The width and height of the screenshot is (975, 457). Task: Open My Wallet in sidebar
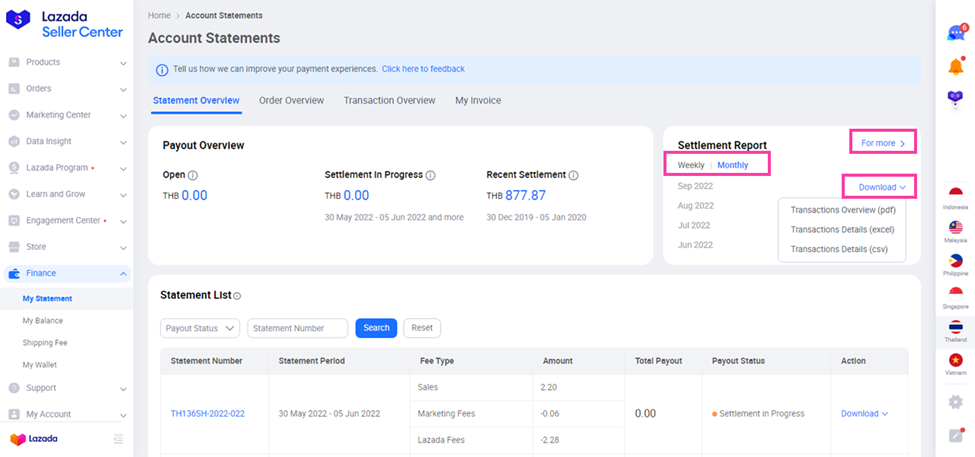[40, 365]
